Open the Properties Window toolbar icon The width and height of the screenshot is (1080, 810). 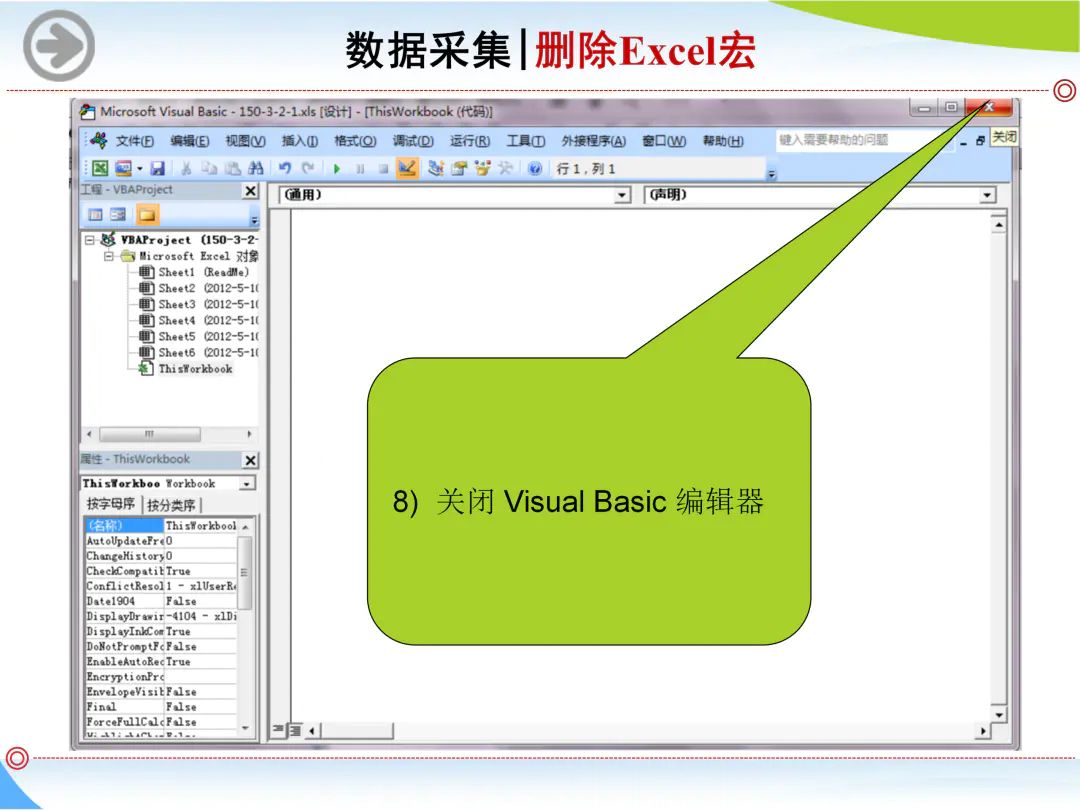pos(459,168)
